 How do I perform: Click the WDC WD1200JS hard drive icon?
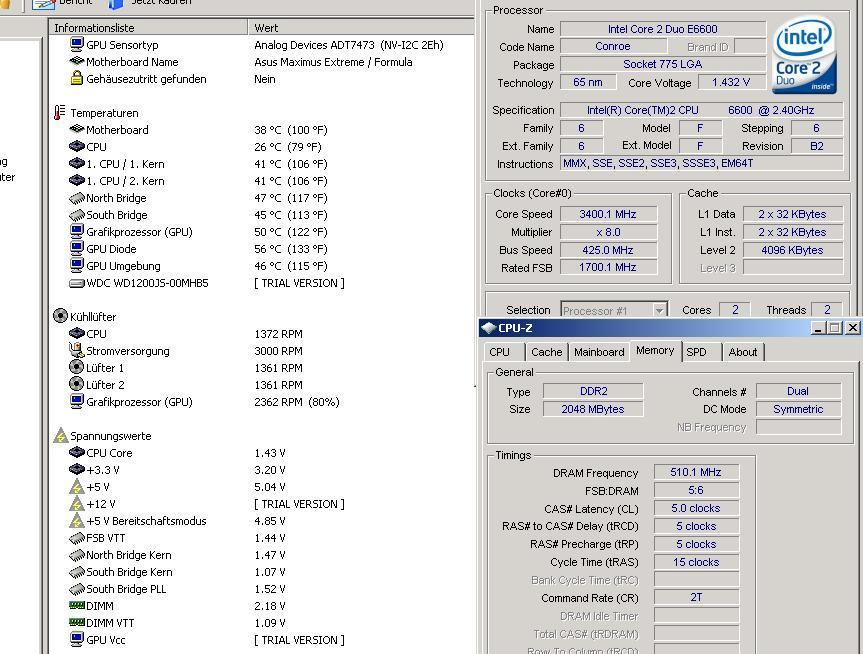pyautogui.click(x=77, y=283)
